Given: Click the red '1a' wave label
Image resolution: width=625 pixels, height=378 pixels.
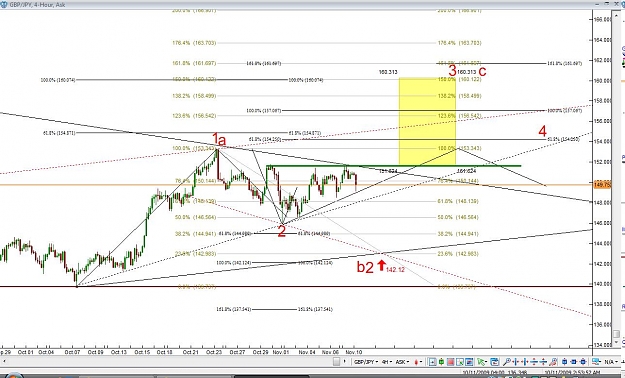Looking at the screenshot, I should [219, 140].
